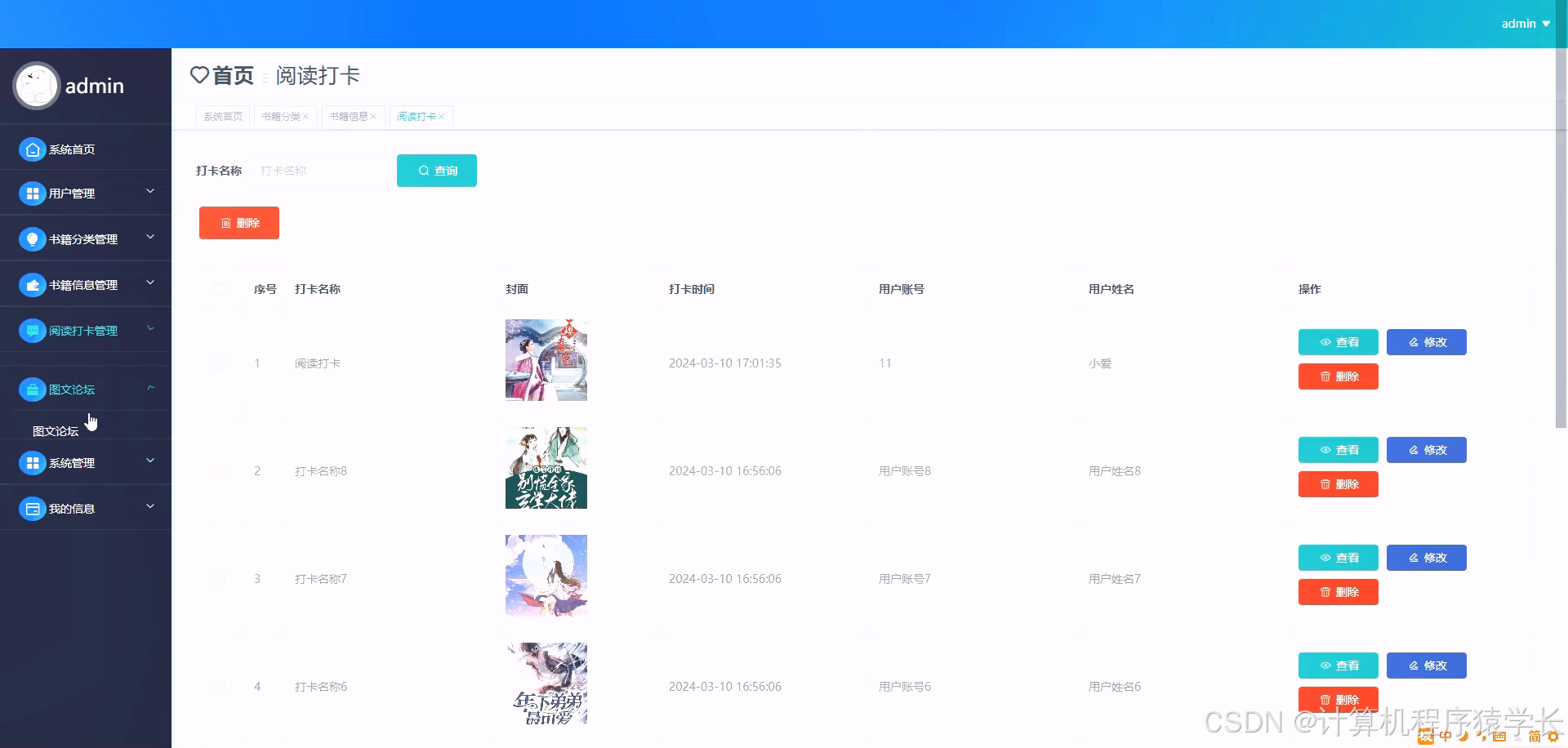This screenshot has width=1568, height=748.
Task: Expand the 用户管理 chevron
Action: pyautogui.click(x=150, y=191)
